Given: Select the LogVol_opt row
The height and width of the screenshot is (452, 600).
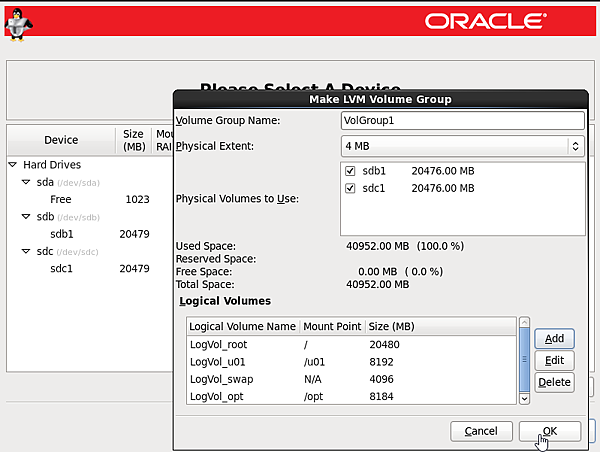Looking at the screenshot, I should click(351, 396).
